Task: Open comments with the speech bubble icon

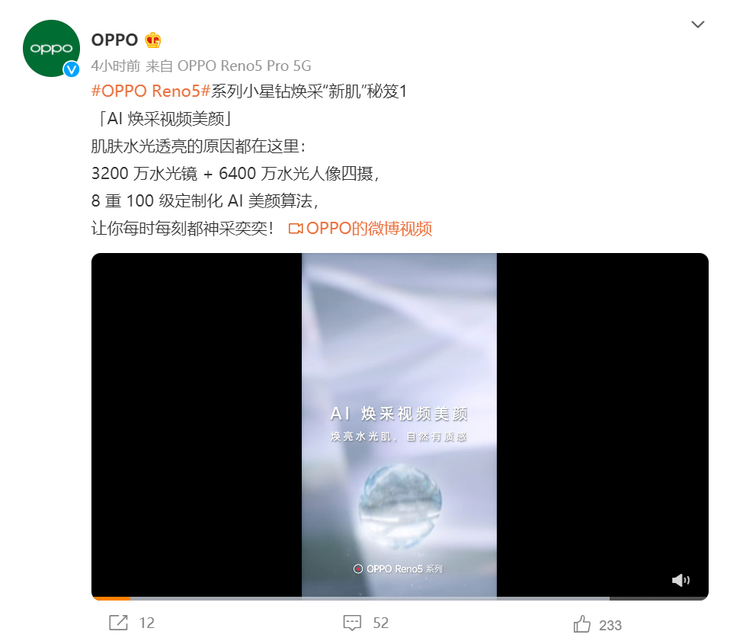Action: [352, 623]
